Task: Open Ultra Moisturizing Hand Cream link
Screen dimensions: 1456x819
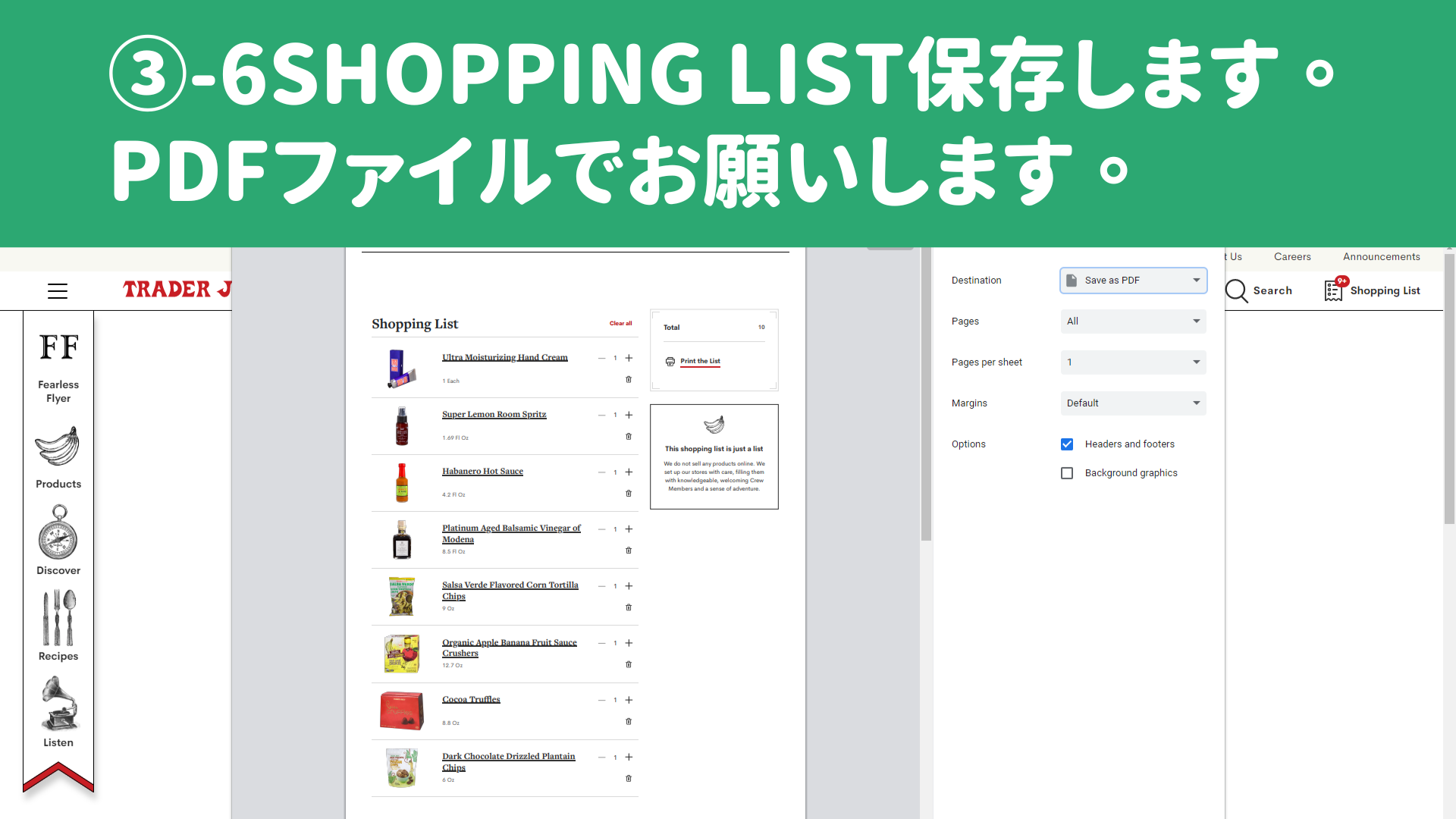Action: (x=505, y=358)
